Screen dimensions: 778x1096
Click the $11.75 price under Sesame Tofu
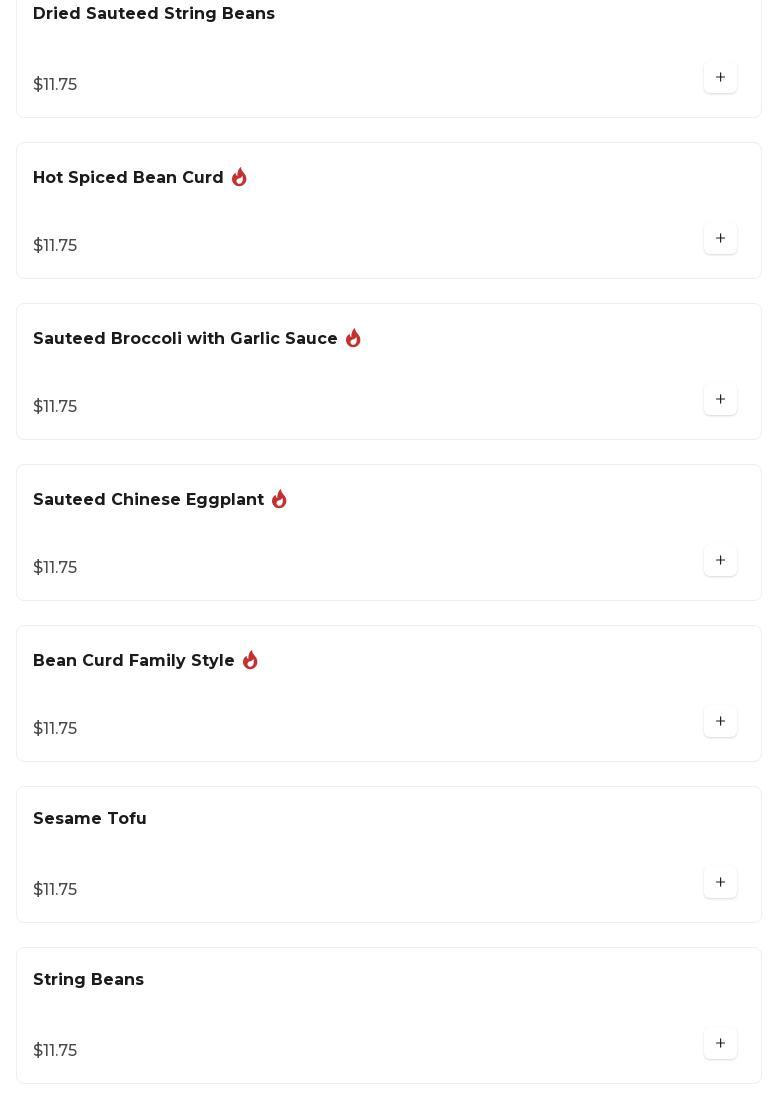coord(55,889)
